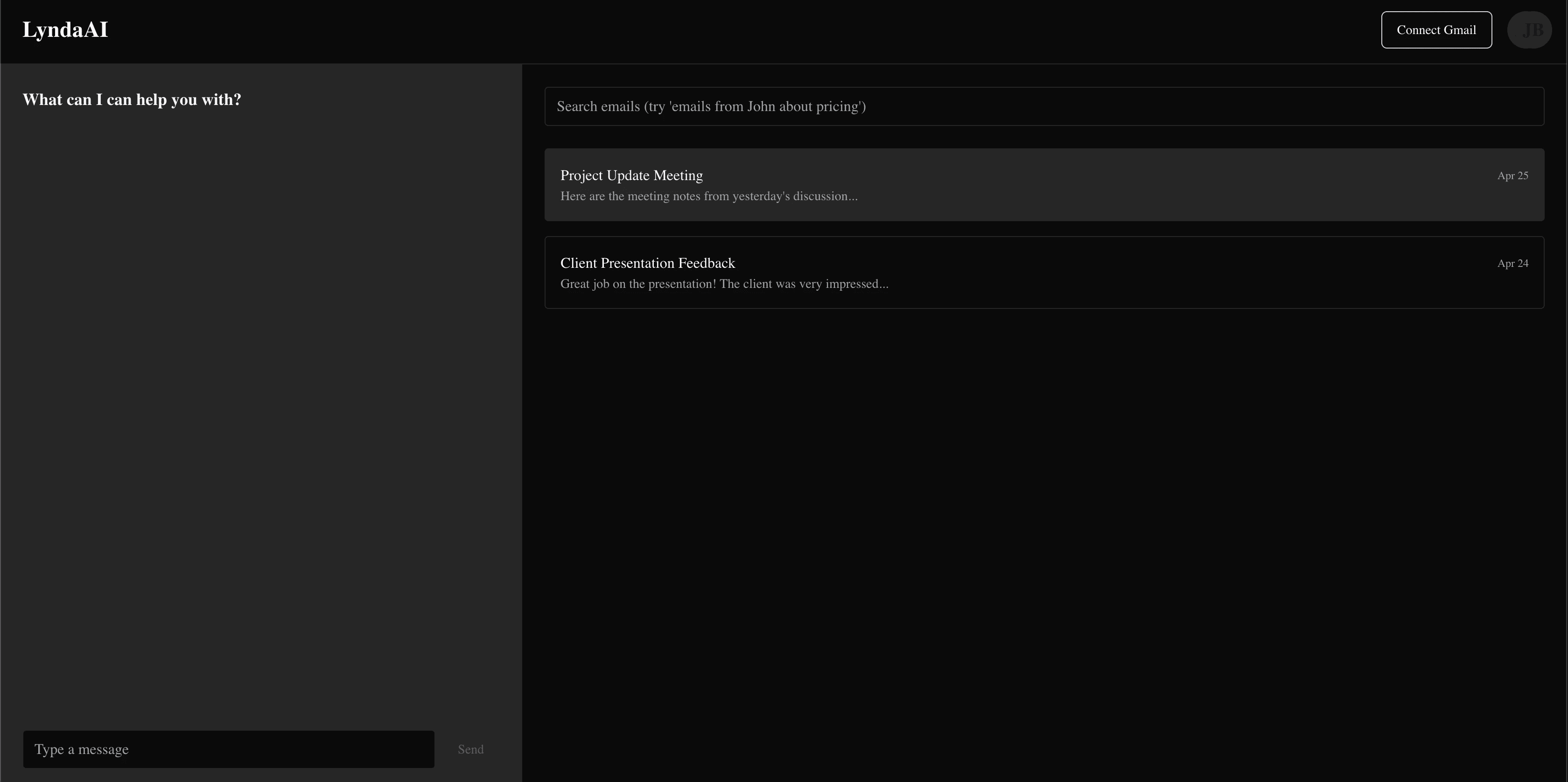The image size is (1568, 782).
Task: Click the Apr 25 date label
Action: [x=1512, y=176]
